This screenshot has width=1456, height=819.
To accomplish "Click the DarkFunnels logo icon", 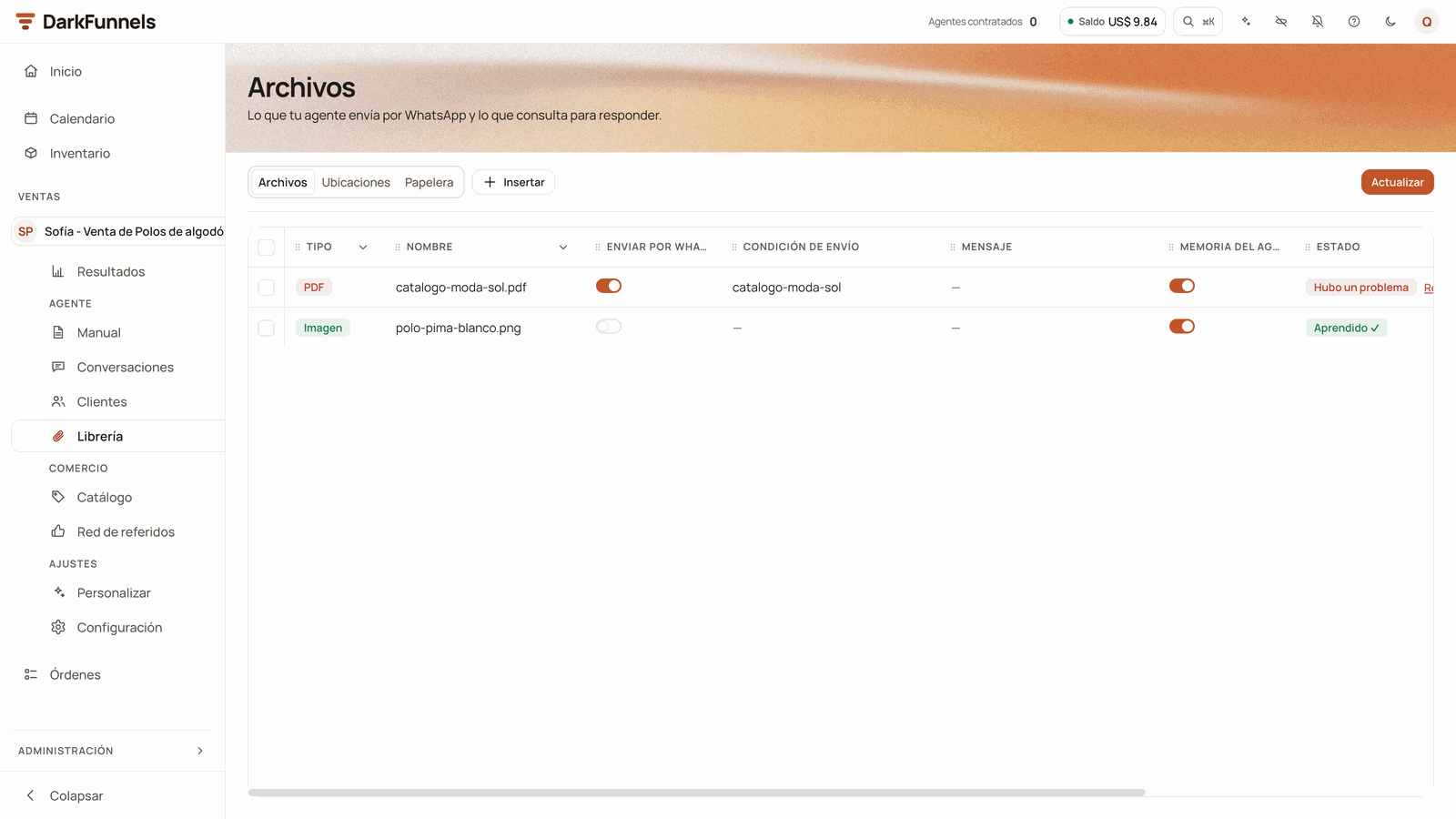I will point(25,22).
